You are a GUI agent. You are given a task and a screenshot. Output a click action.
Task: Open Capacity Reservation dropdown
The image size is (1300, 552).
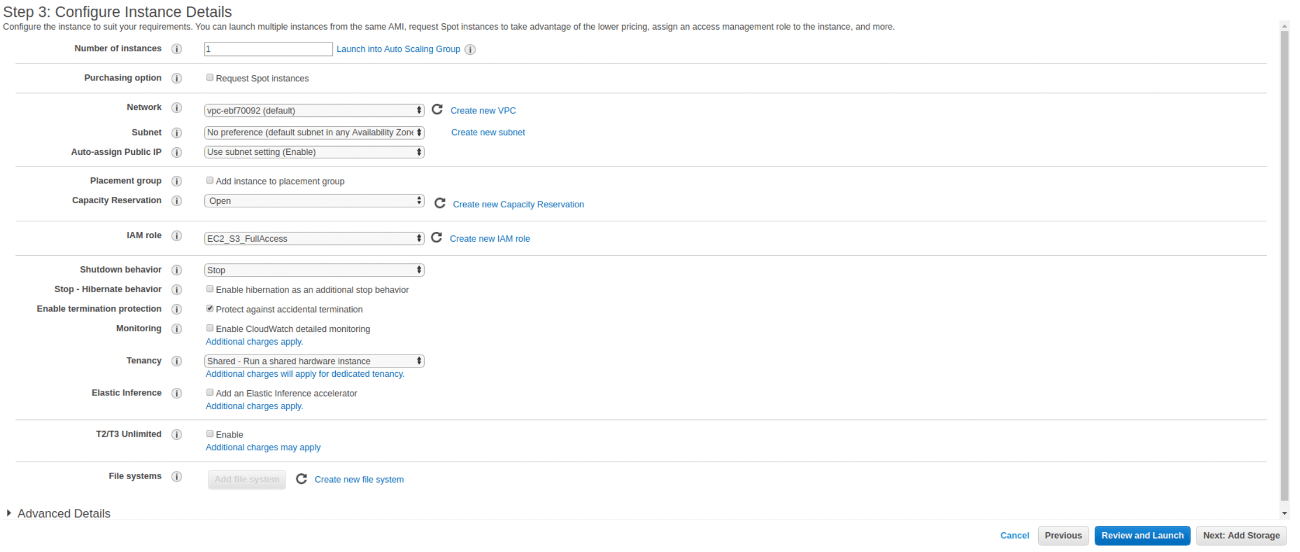(314, 201)
